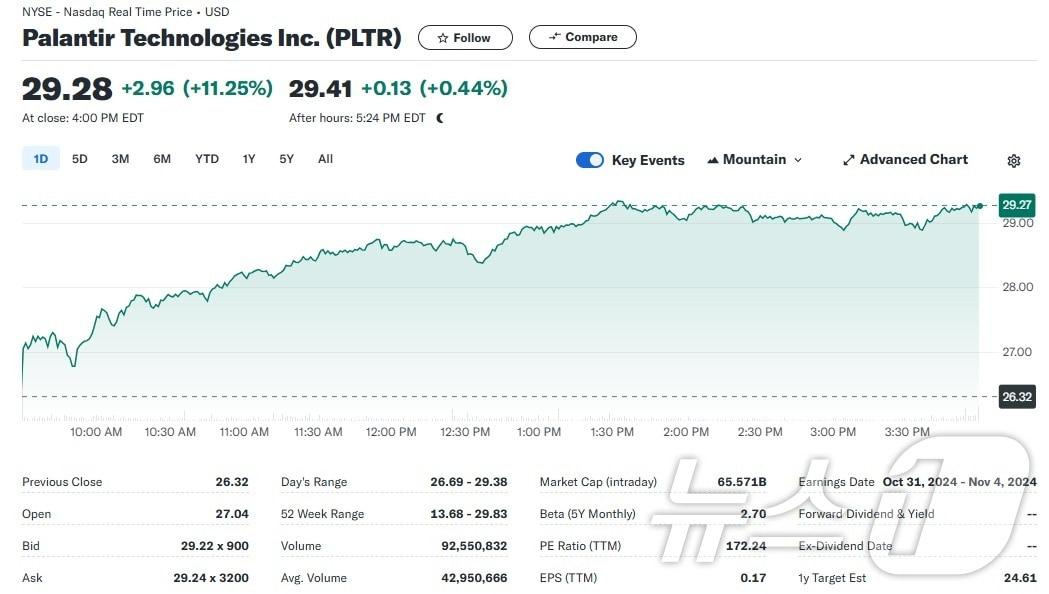Click the 29.27 current price marker
This screenshot has width=1049, height=594.
pos(1016,205)
